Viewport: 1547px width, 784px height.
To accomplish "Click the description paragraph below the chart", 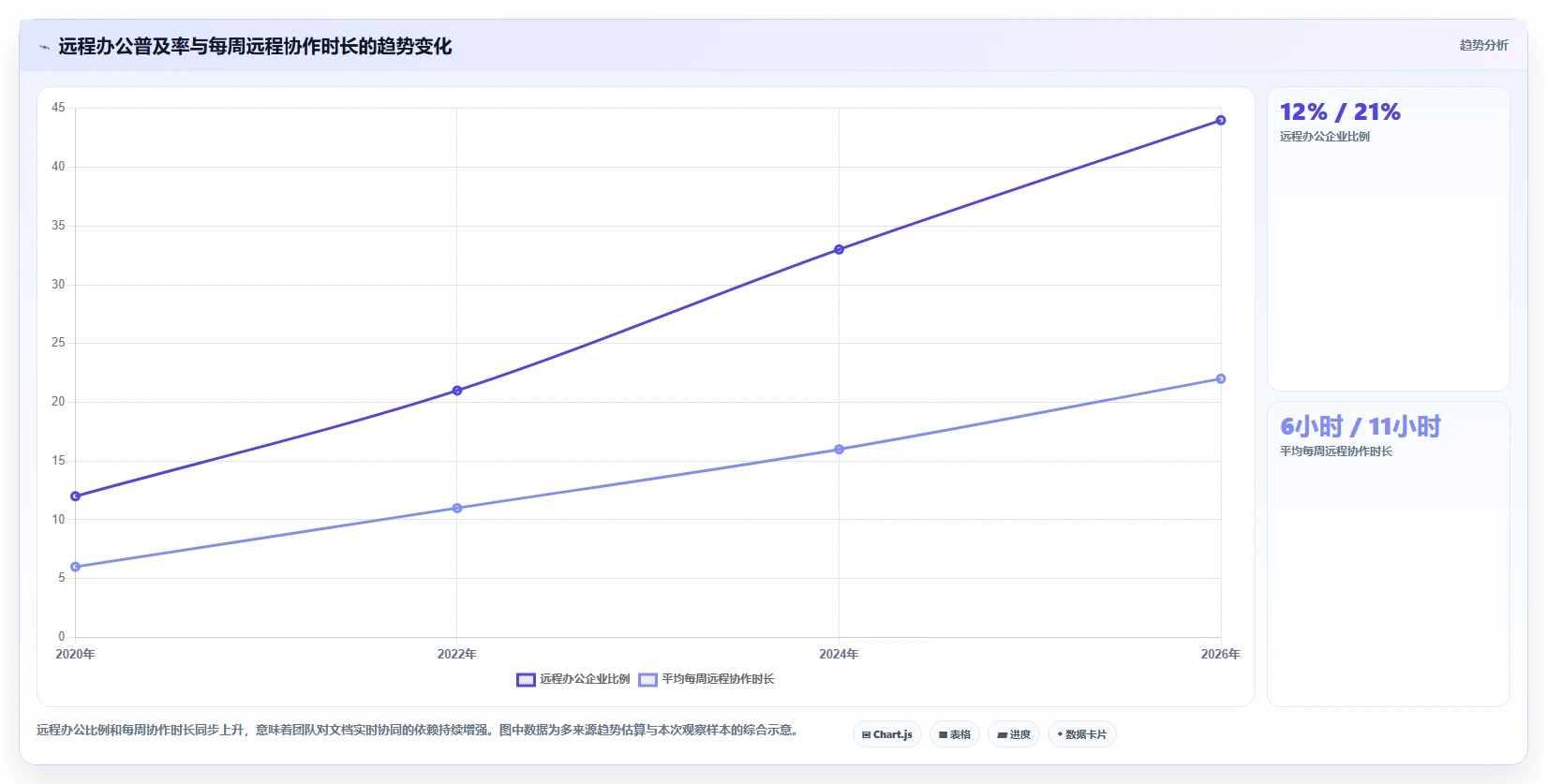I will click(417, 730).
